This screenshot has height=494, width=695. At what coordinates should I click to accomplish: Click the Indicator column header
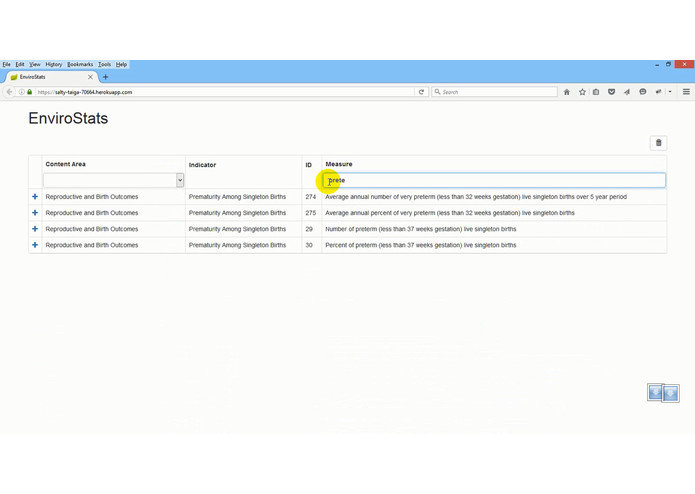[x=202, y=165]
